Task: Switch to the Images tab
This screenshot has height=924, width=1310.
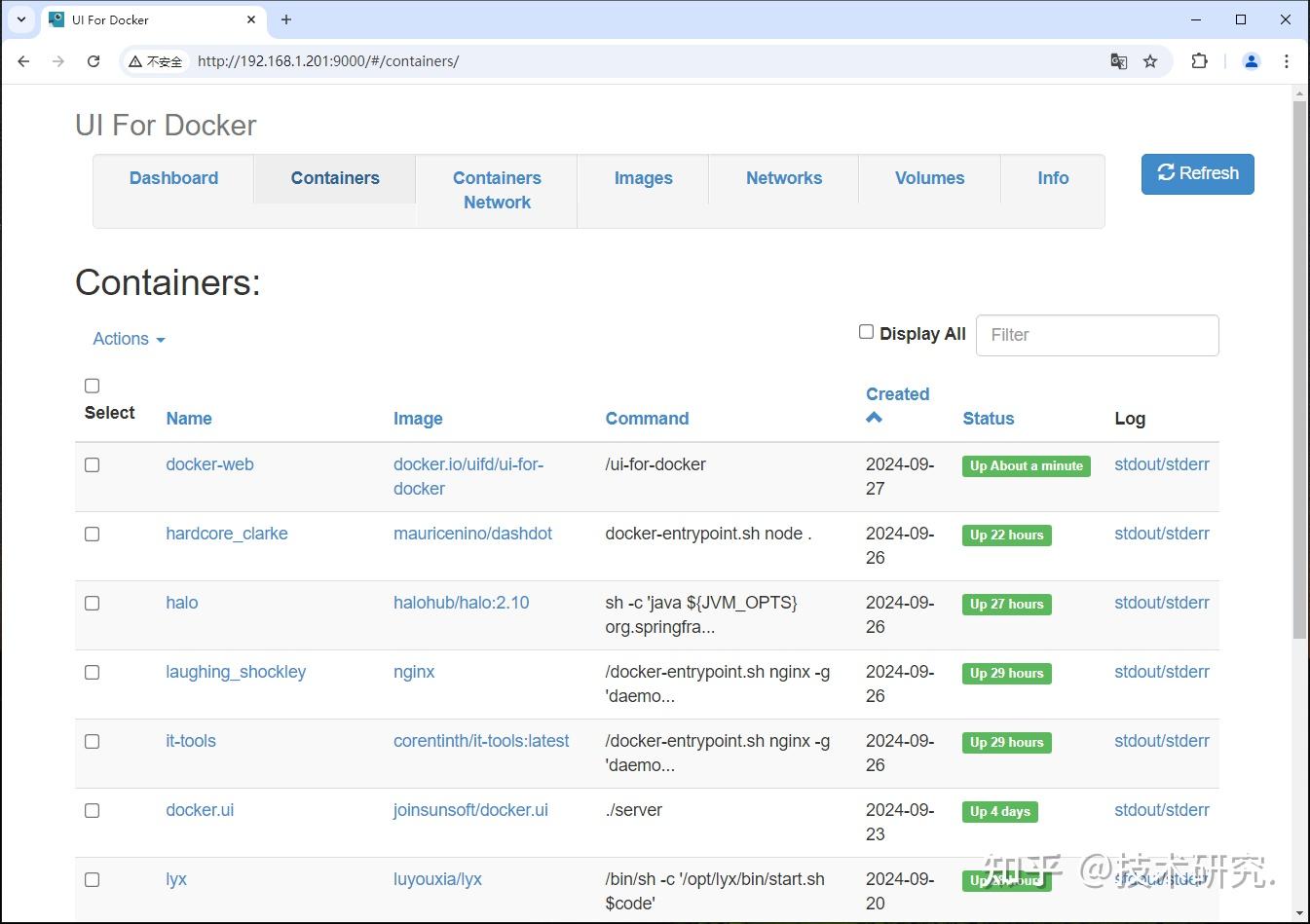Action: (x=642, y=178)
